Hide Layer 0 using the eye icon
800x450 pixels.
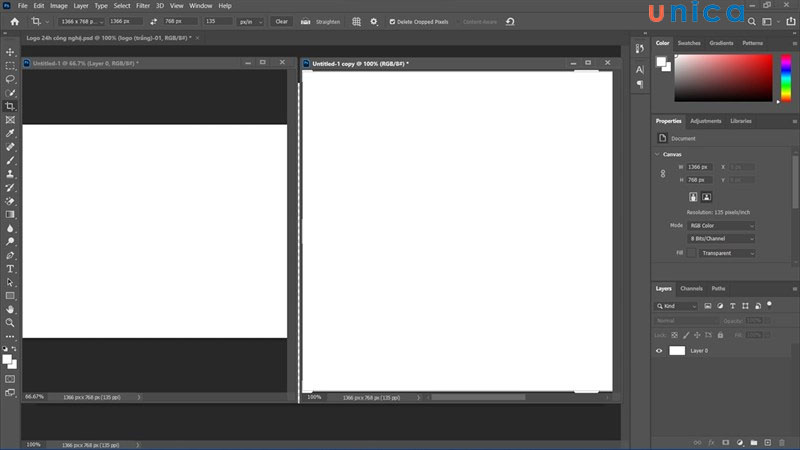coord(659,351)
